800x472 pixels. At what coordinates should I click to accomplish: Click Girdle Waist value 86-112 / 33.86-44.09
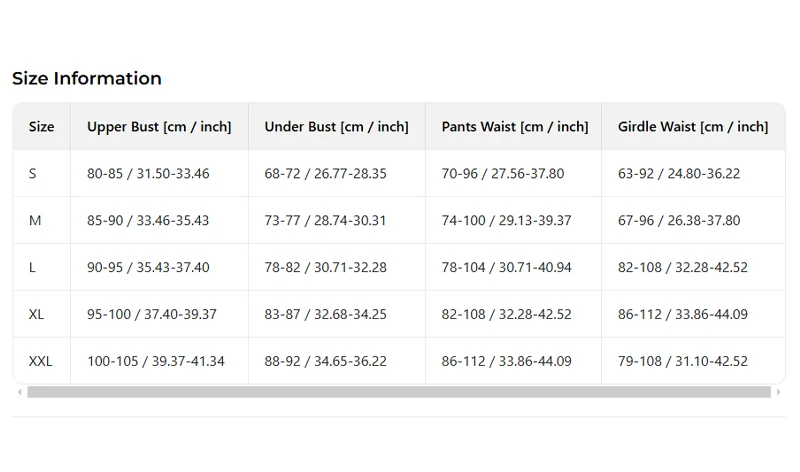click(683, 314)
